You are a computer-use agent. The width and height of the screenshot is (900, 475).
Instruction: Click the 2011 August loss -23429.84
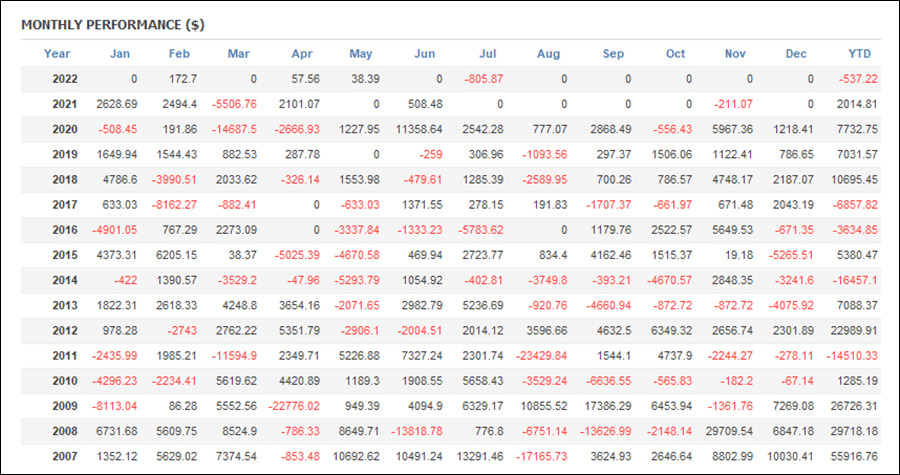pos(541,356)
